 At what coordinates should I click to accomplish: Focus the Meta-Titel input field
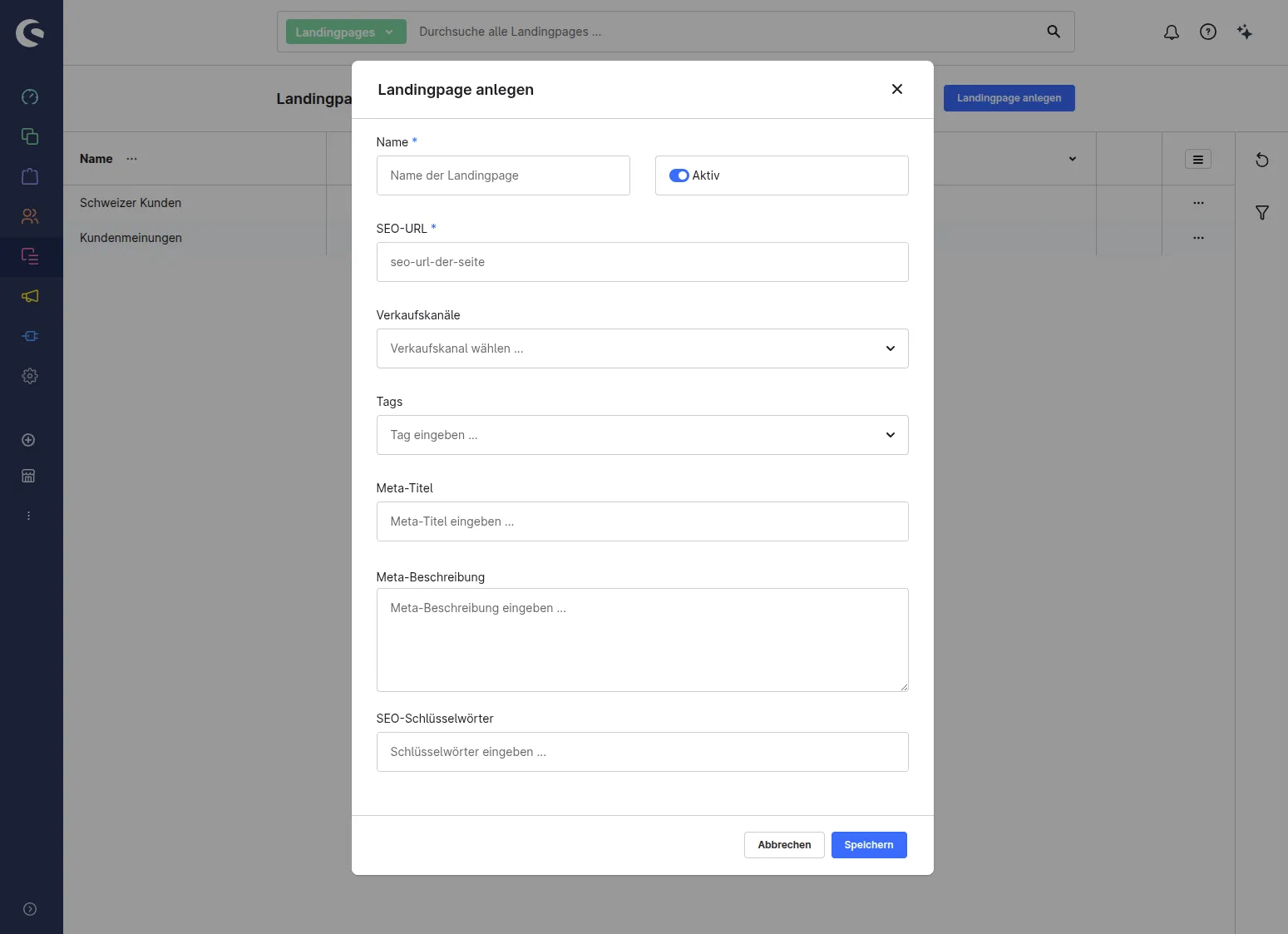(x=642, y=521)
